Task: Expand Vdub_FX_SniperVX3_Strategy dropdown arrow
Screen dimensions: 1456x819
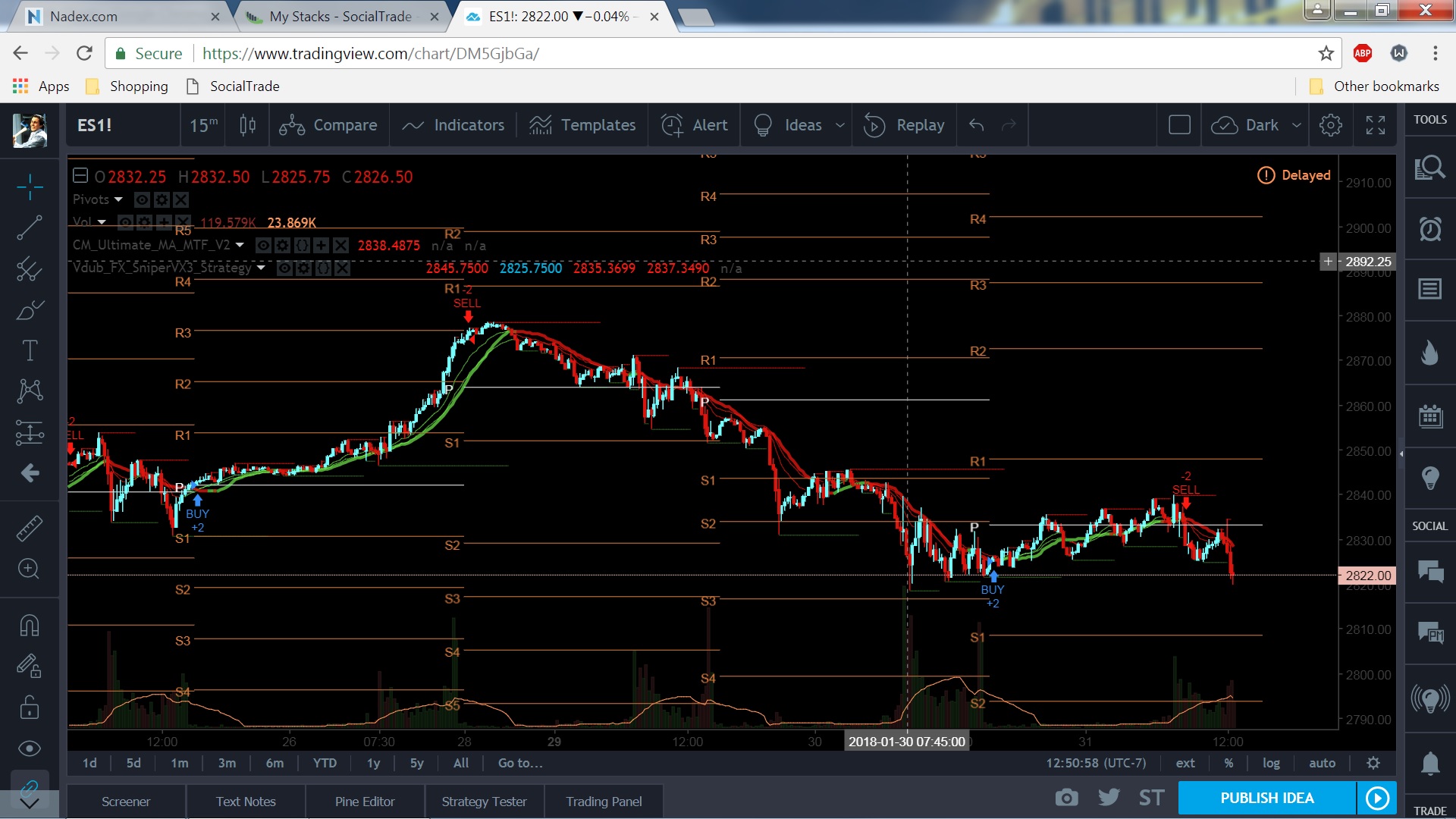Action: [x=262, y=268]
